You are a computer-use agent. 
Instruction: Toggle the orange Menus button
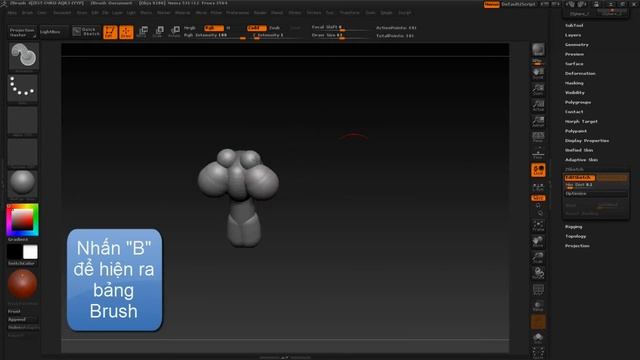[x=491, y=4]
